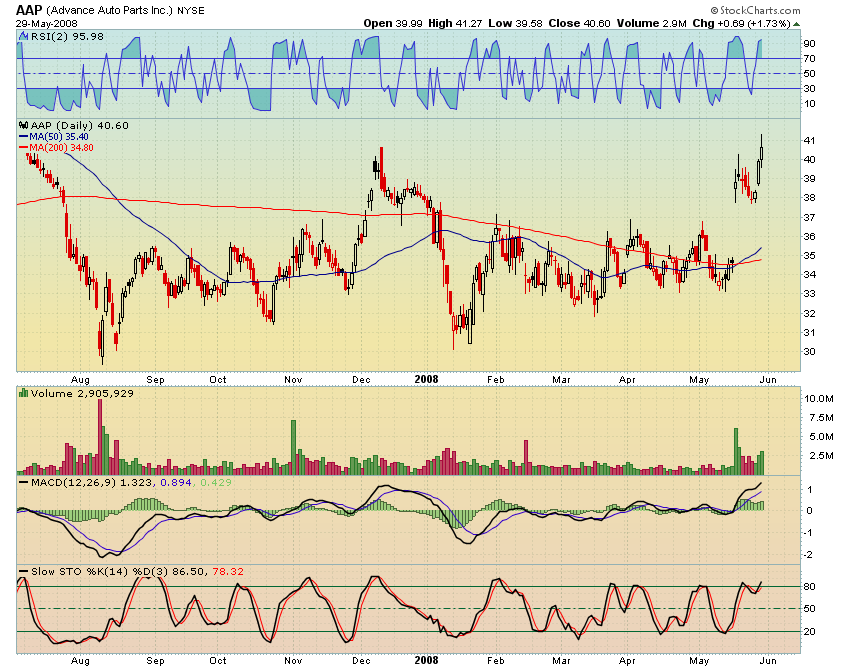Select the Slow STO %K(14) %D(3) label
The height and width of the screenshot is (668, 850).
click(x=99, y=571)
